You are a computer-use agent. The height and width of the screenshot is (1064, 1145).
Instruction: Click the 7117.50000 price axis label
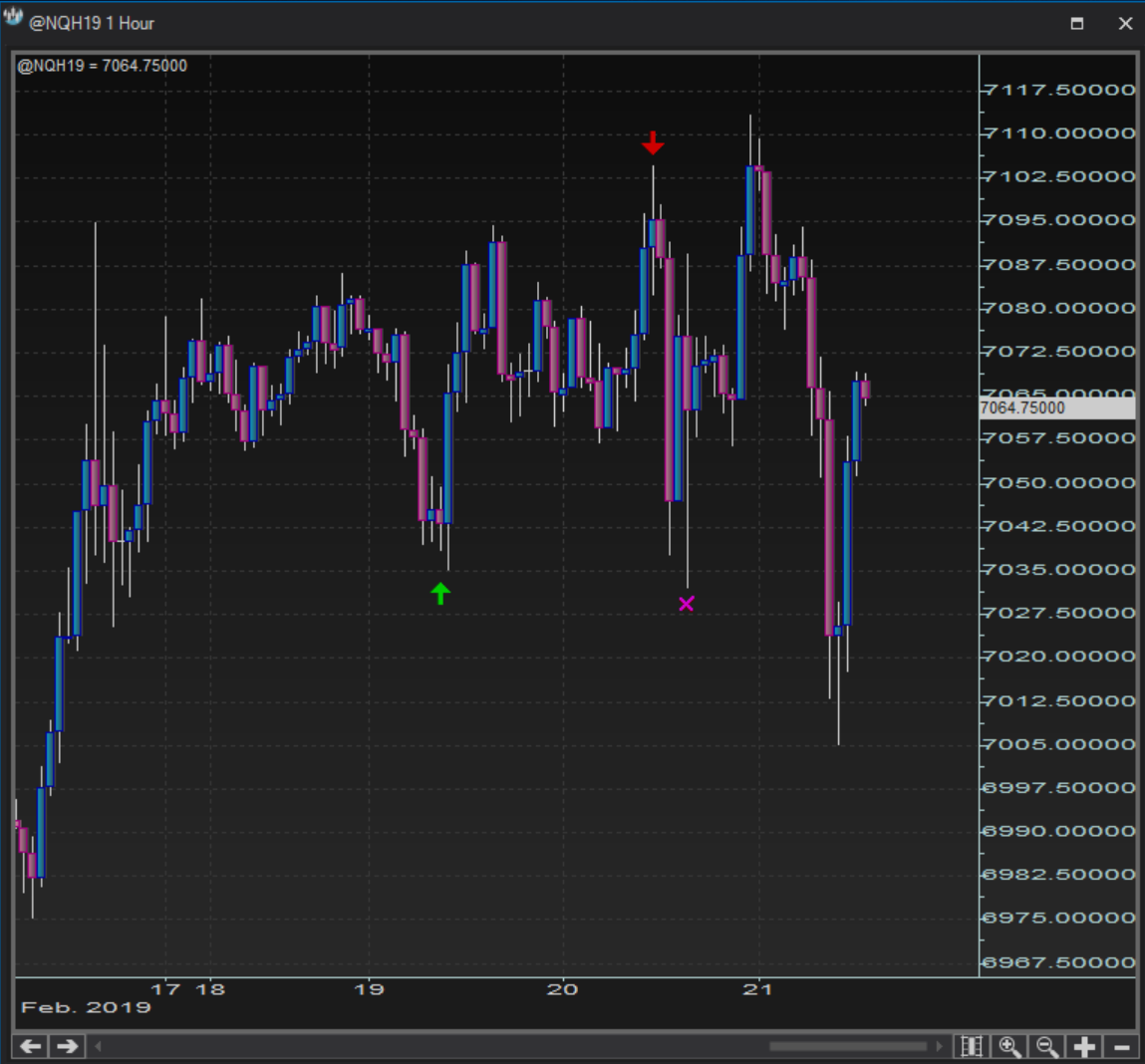(1059, 90)
